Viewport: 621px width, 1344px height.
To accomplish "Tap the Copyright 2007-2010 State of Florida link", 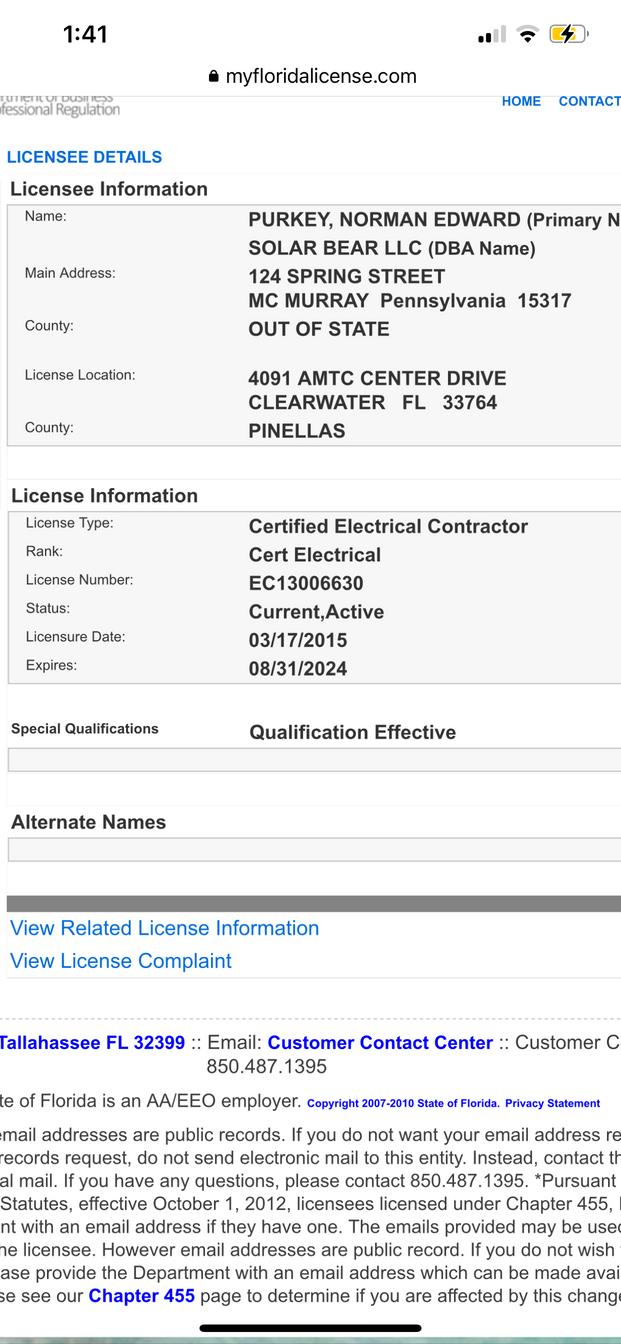I will coord(402,1103).
